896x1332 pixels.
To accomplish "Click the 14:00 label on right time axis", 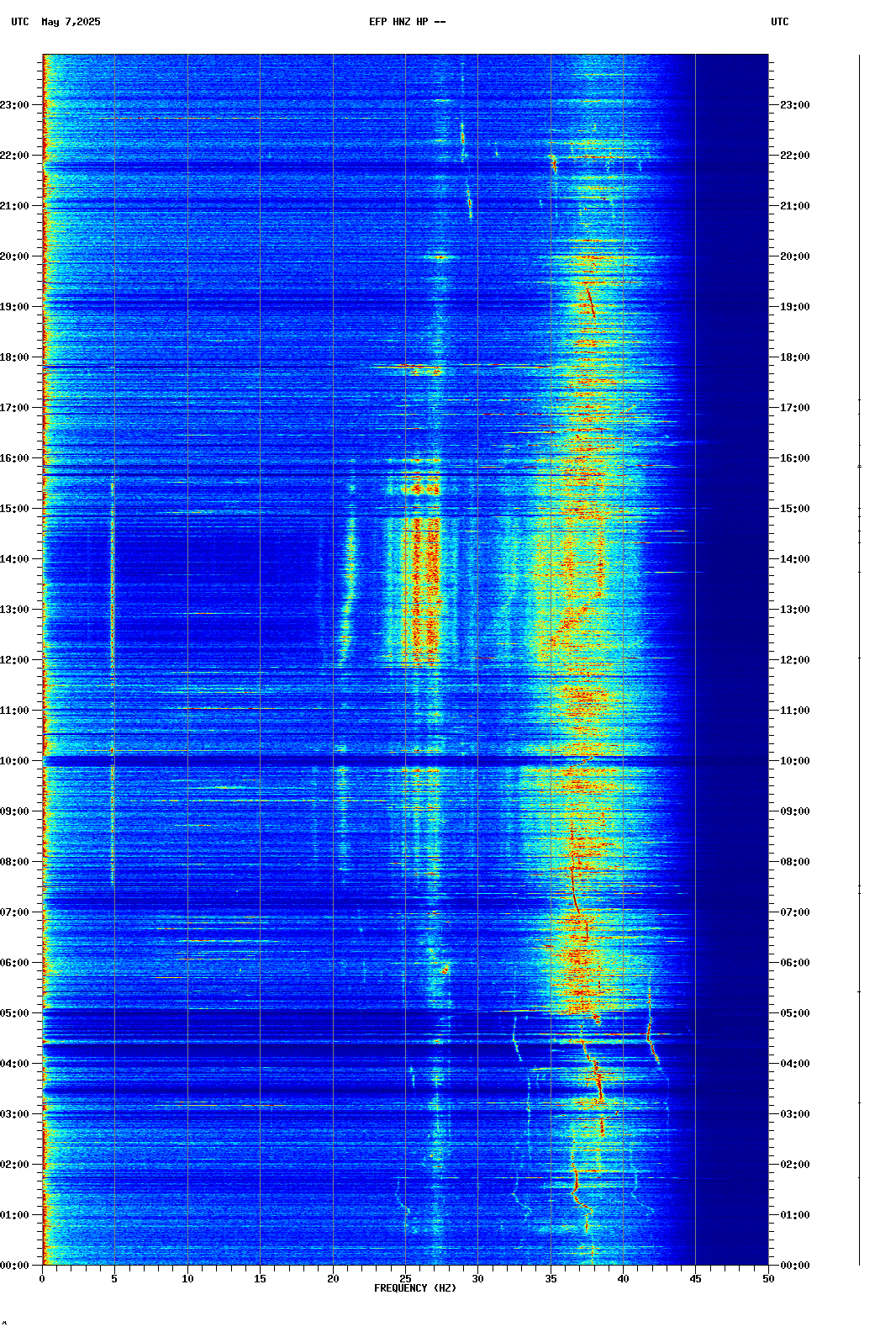I will [x=795, y=559].
